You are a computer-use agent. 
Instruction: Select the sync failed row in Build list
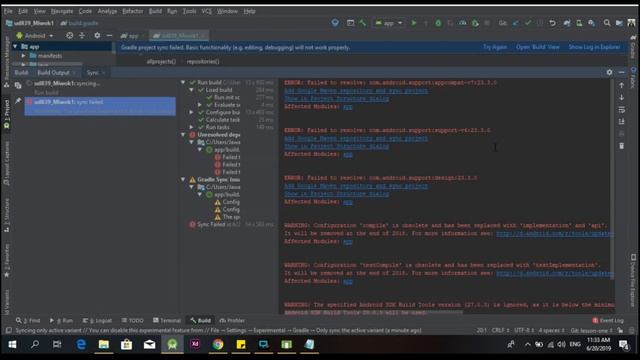[100, 106]
